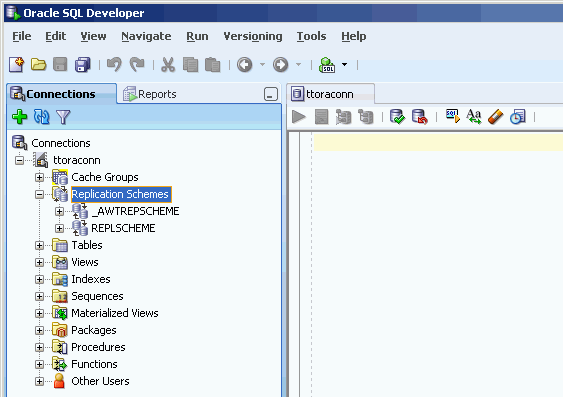
Task: Add a new connection with green plus
Action: [x=19, y=117]
